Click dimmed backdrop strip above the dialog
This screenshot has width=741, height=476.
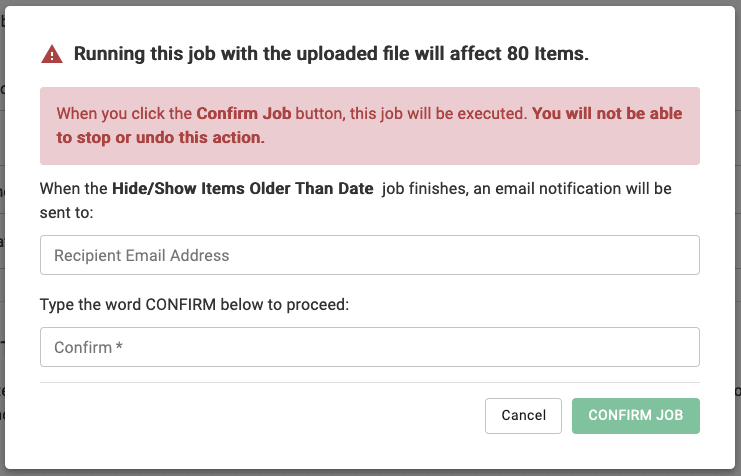[370, 2]
